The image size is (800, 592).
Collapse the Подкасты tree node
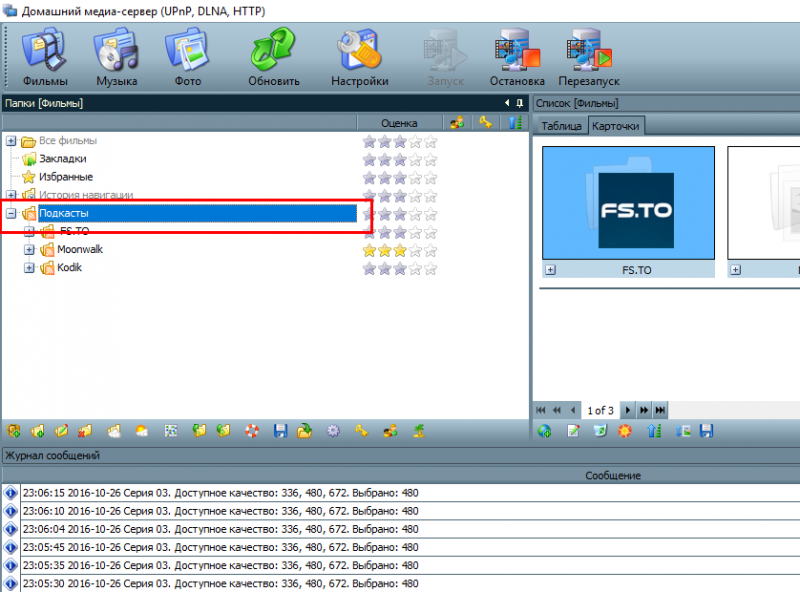tap(11, 214)
